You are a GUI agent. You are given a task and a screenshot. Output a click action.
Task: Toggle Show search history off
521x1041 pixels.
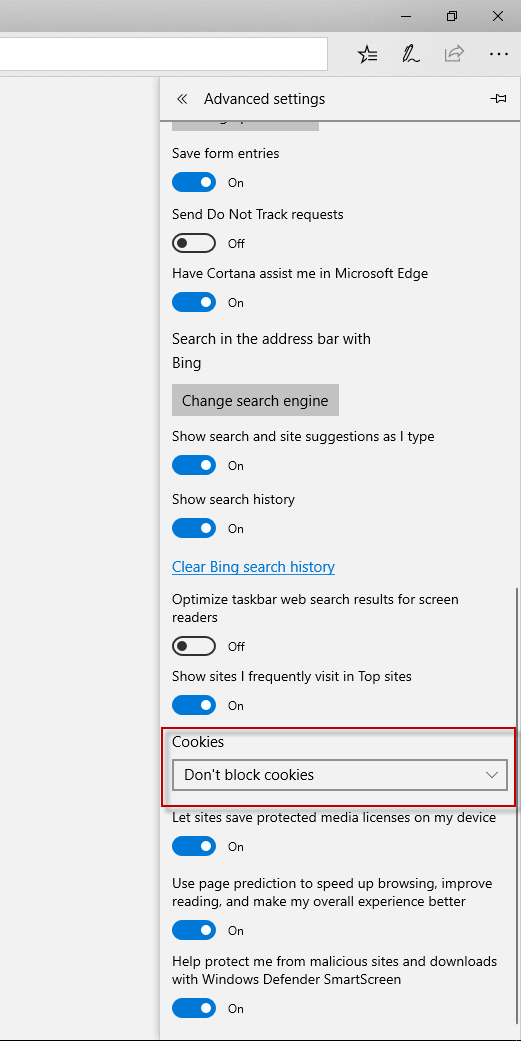[x=194, y=528]
